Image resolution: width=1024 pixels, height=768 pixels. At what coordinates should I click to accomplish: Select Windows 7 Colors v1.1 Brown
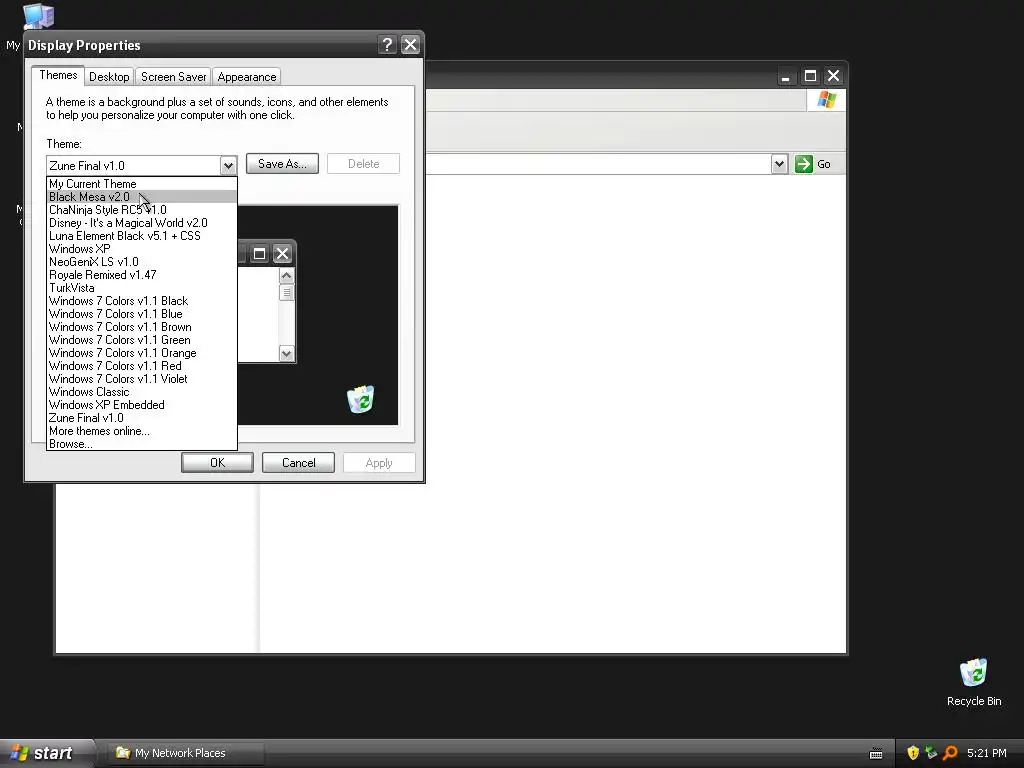(x=142, y=327)
